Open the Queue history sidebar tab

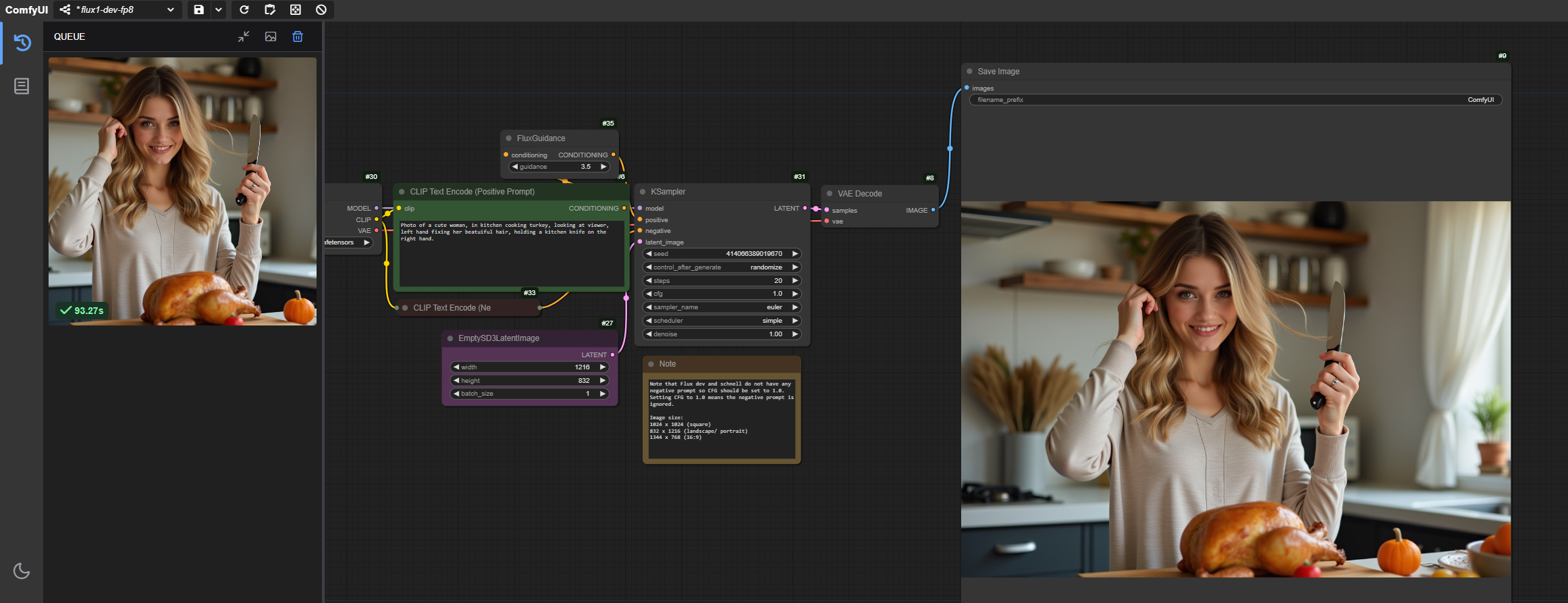tap(22, 43)
